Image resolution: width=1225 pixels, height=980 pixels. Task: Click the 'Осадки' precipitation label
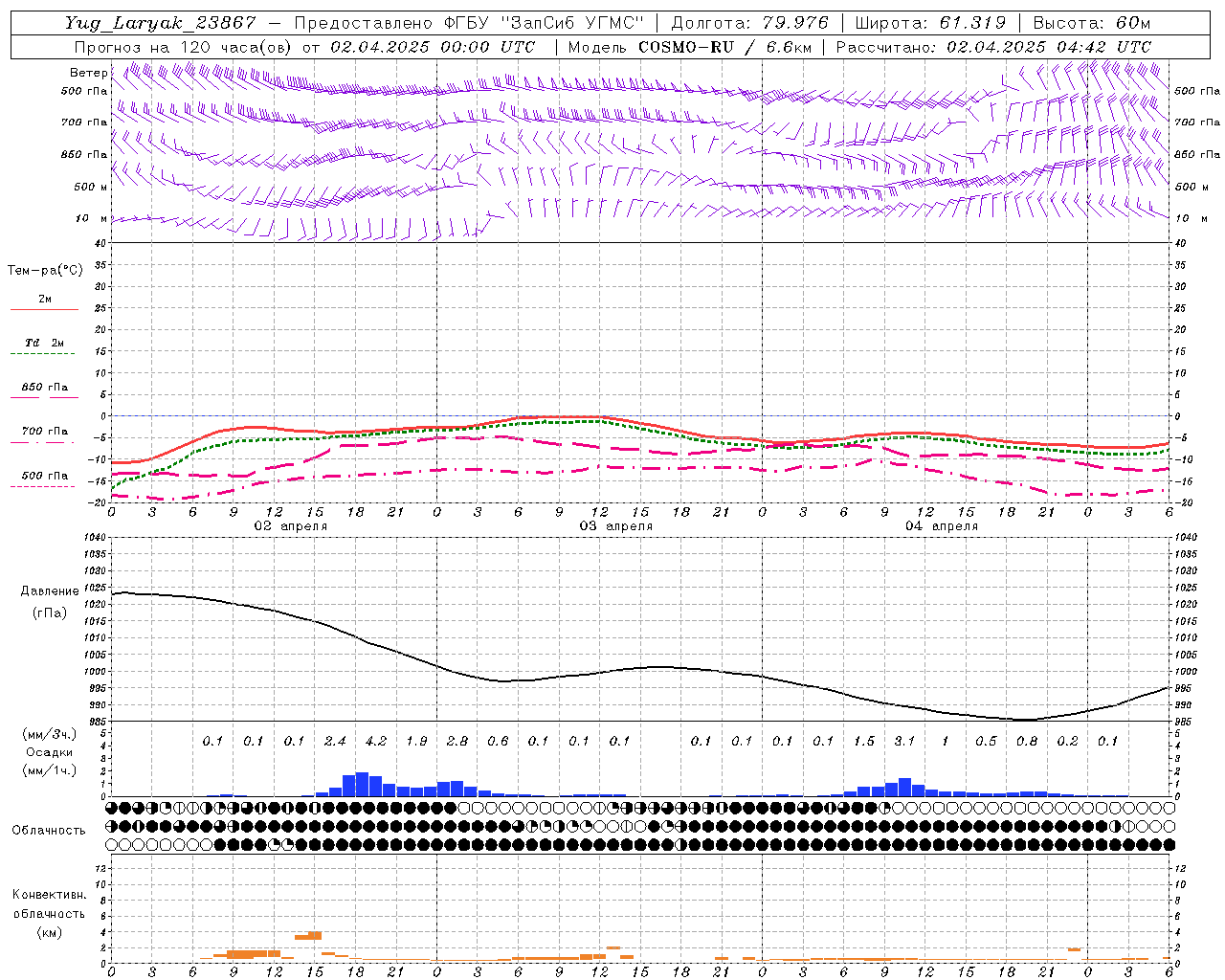tap(50, 752)
